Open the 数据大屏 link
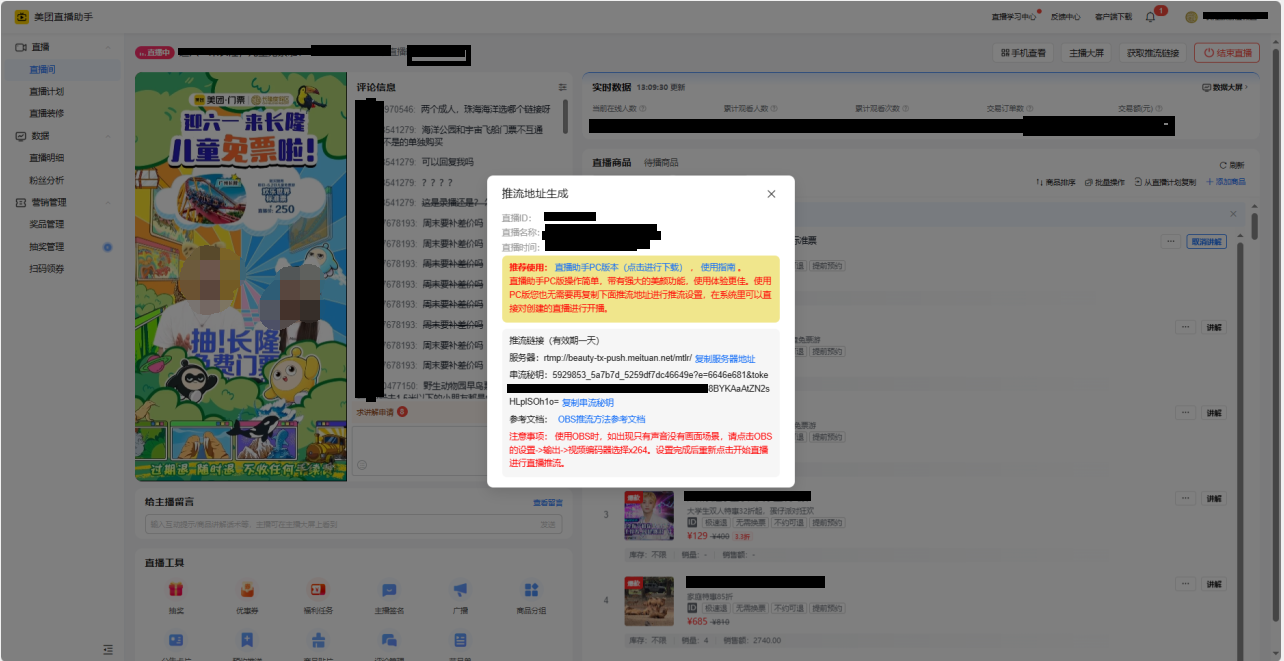 coord(1226,88)
